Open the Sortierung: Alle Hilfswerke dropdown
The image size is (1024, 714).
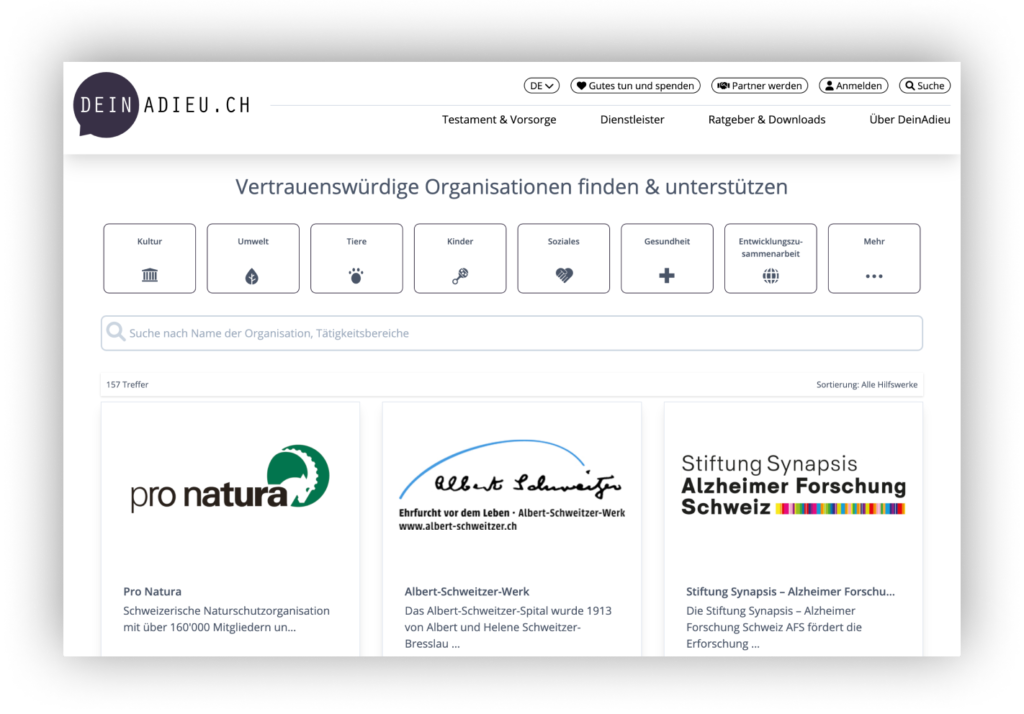[x=866, y=385]
